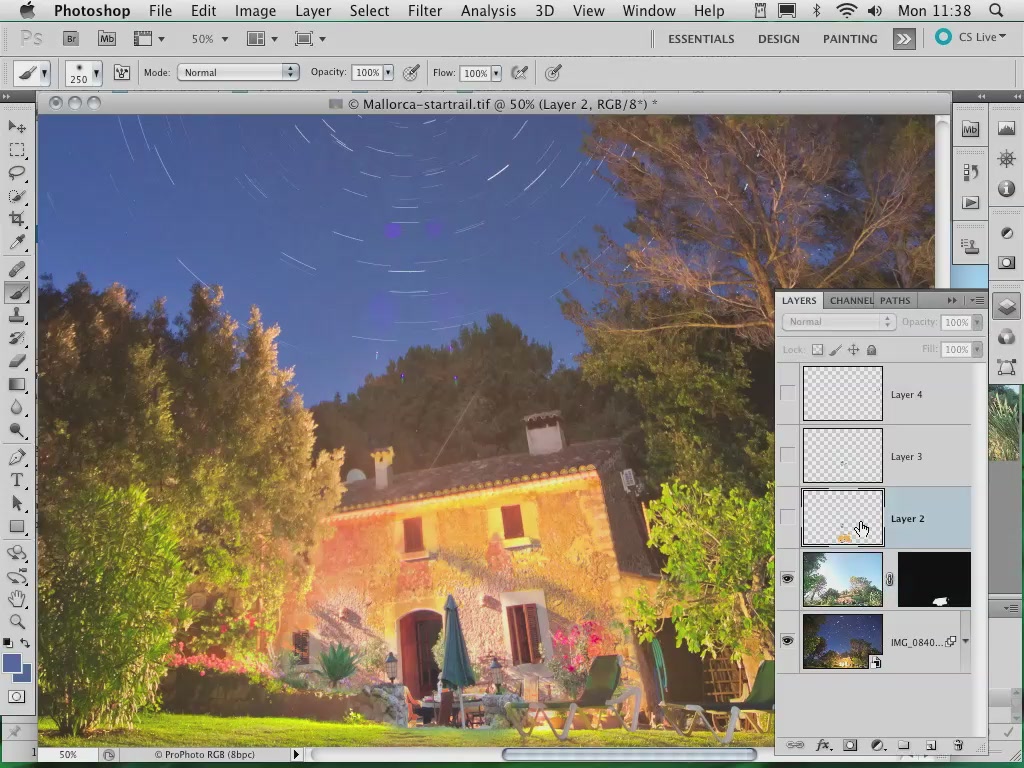The width and height of the screenshot is (1024, 768).
Task: Show Layer 4 with visibility box
Action: pos(788,393)
